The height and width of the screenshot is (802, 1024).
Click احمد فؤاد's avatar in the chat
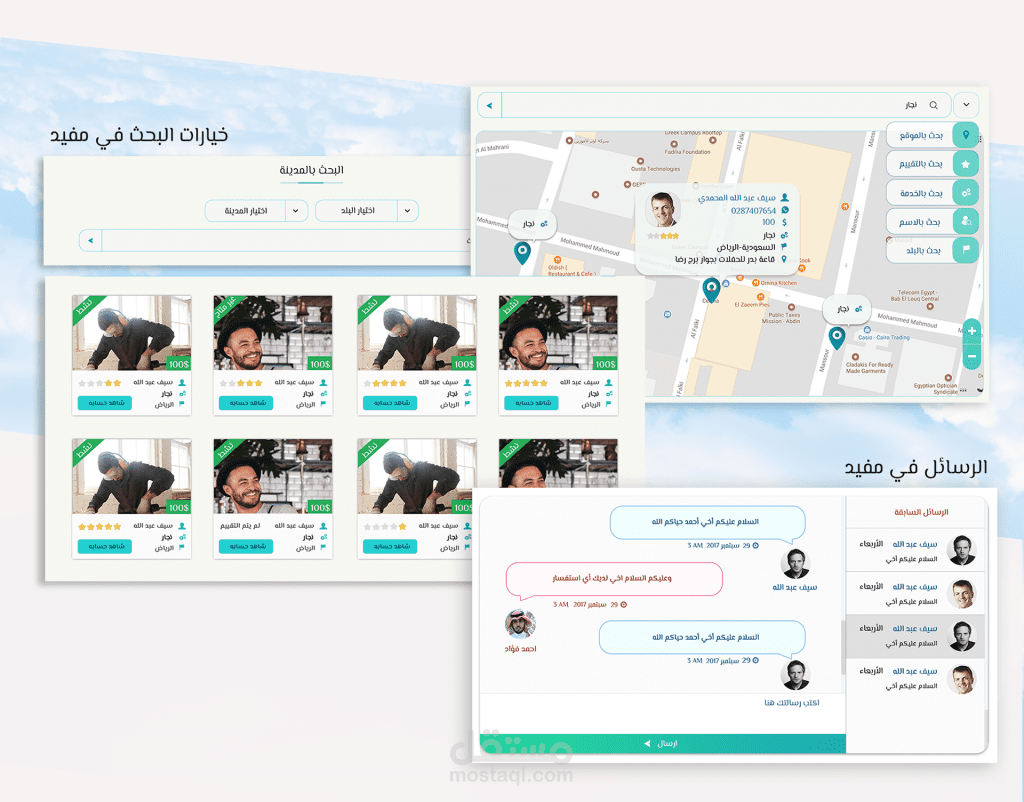pyautogui.click(x=520, y=624)
